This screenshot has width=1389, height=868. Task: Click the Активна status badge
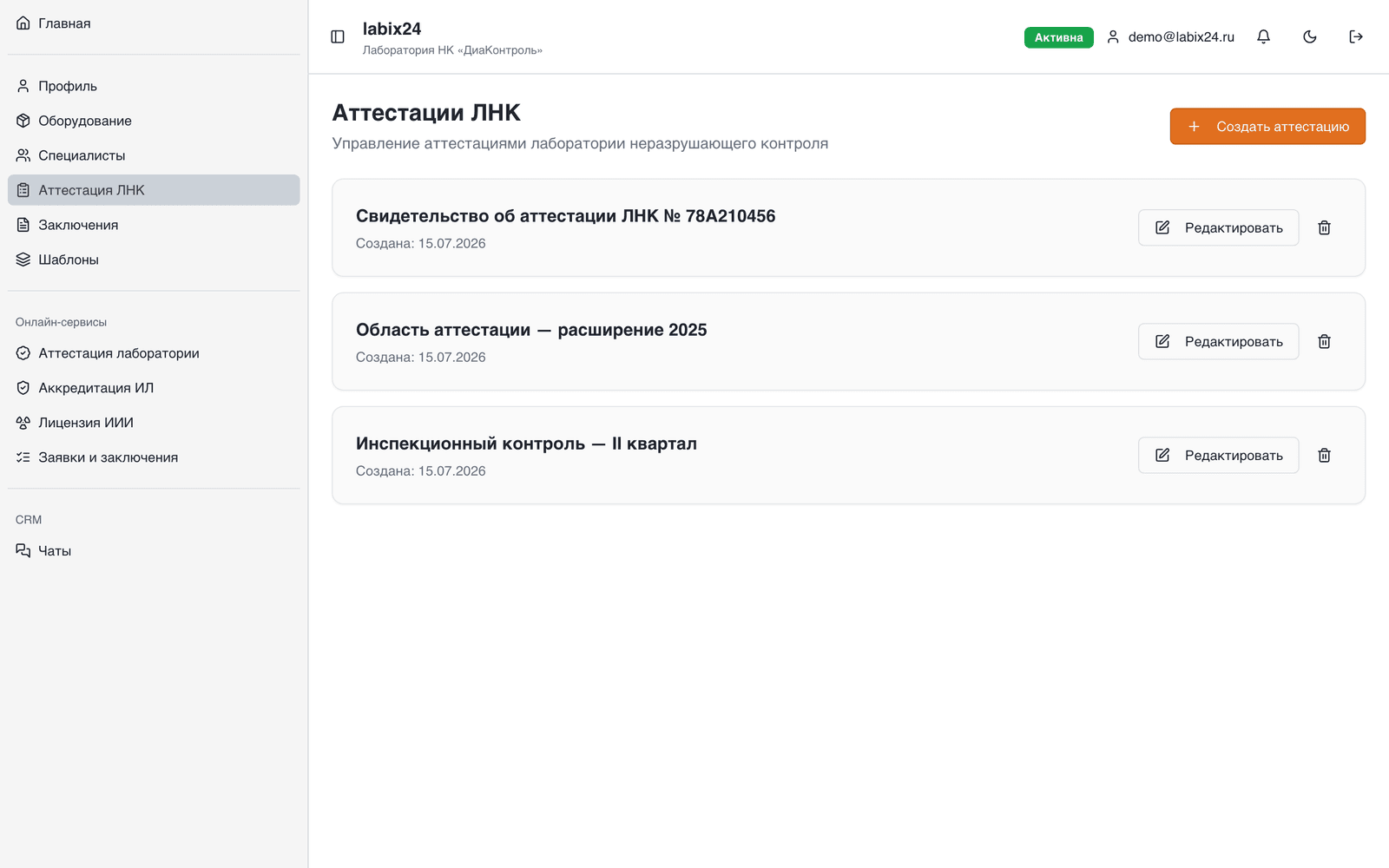coord(1059,37)
